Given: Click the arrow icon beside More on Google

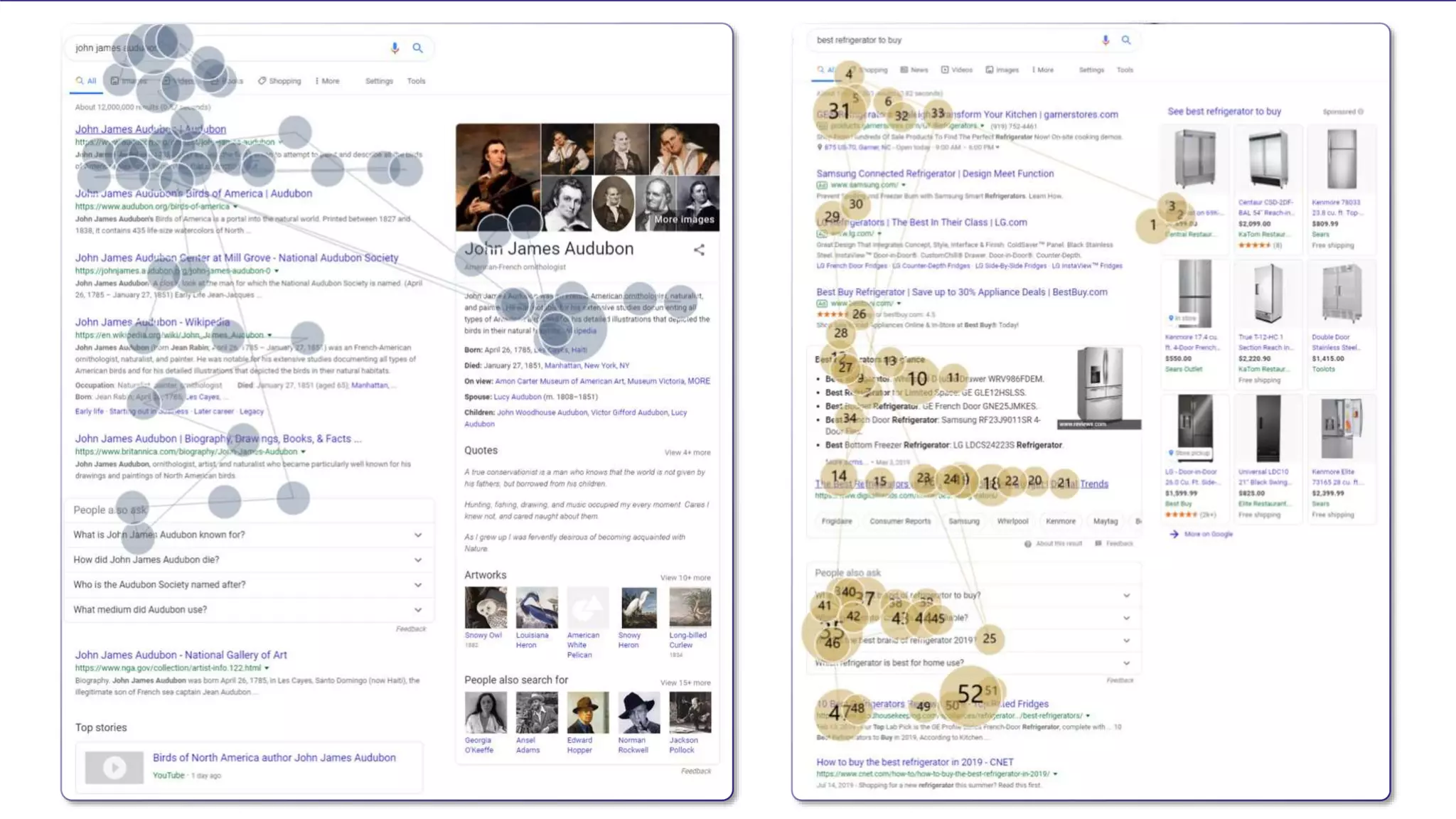Looking at the screenshot, I should point(1174,534).
